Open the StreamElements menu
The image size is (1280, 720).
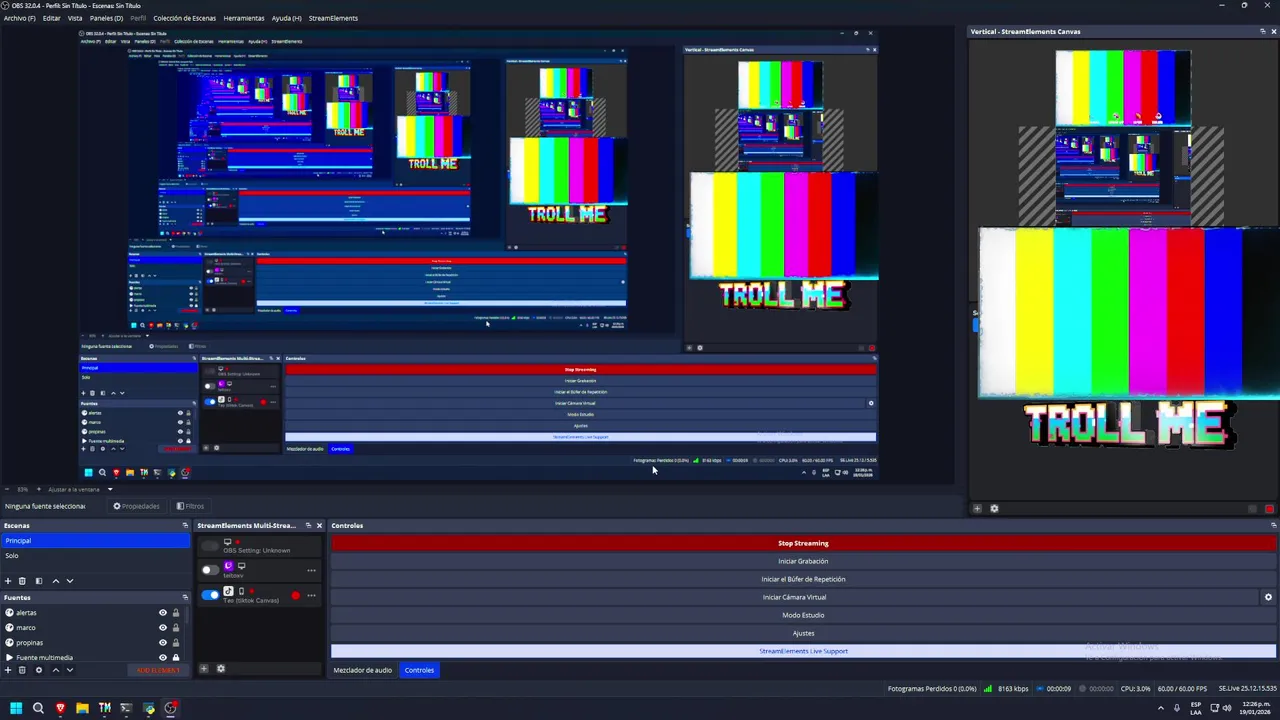[333, 18]
